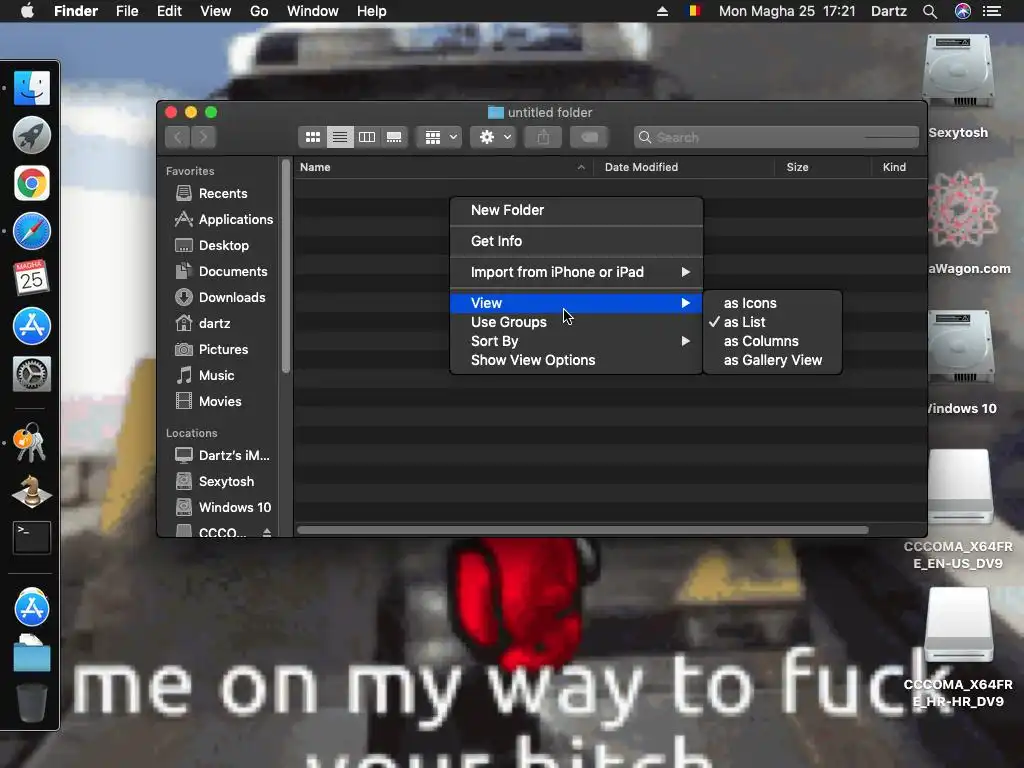Select Windows 10 in sidebar Locations
The width and height of the screenshot is (1024, 768).
click(x=223, y=507)
